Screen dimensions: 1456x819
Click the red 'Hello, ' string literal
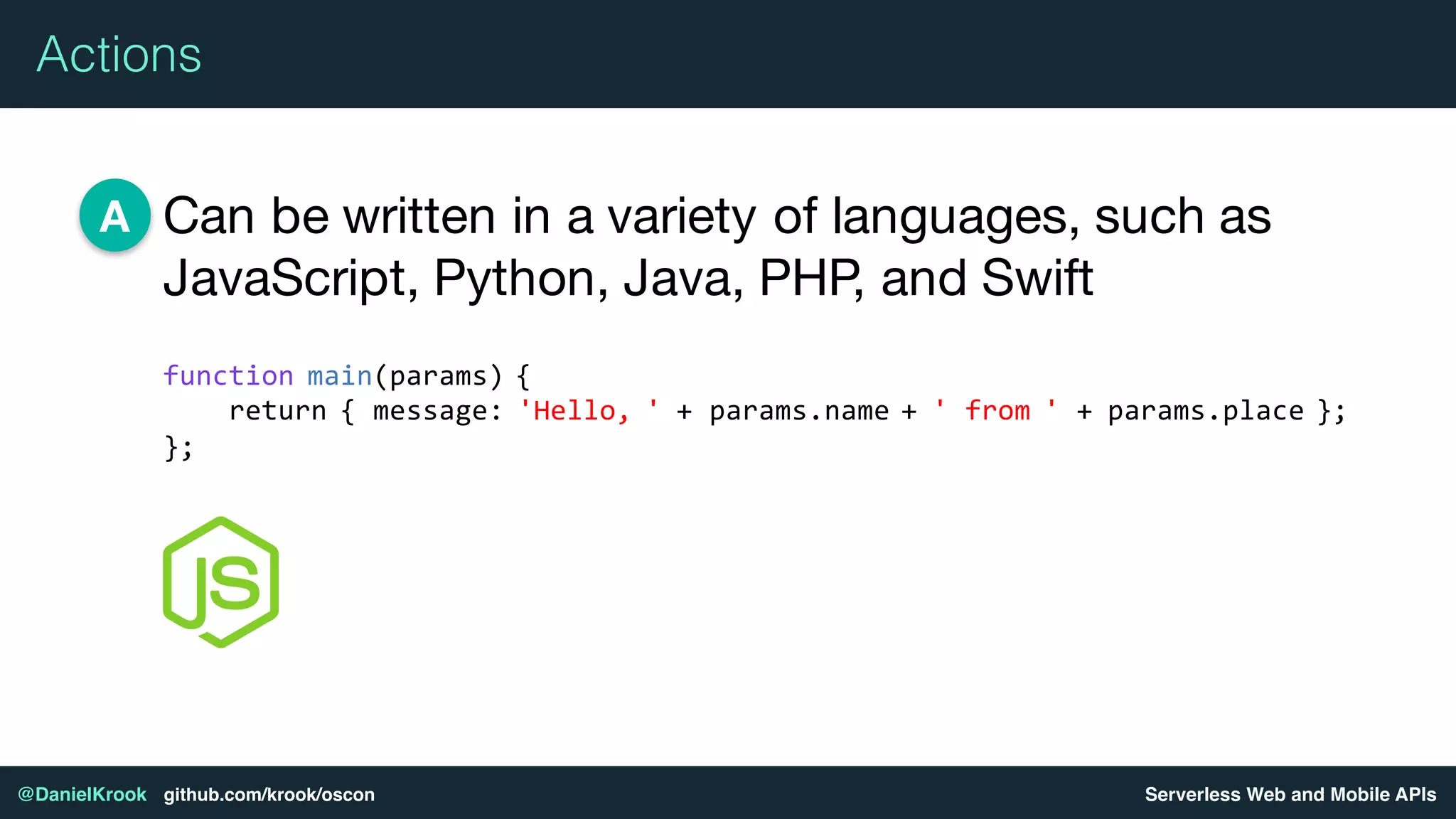[589, 411]
